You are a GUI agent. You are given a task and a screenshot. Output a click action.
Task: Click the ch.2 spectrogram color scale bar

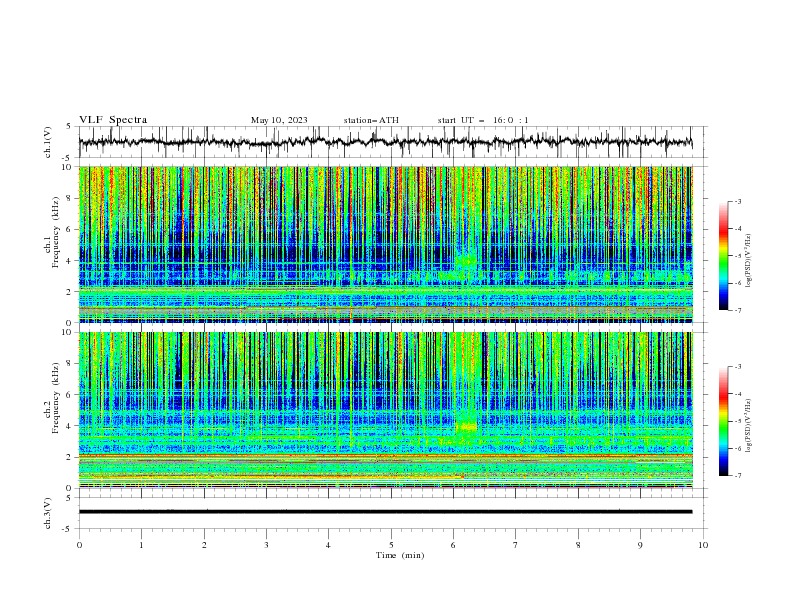(x=723, y=421)
